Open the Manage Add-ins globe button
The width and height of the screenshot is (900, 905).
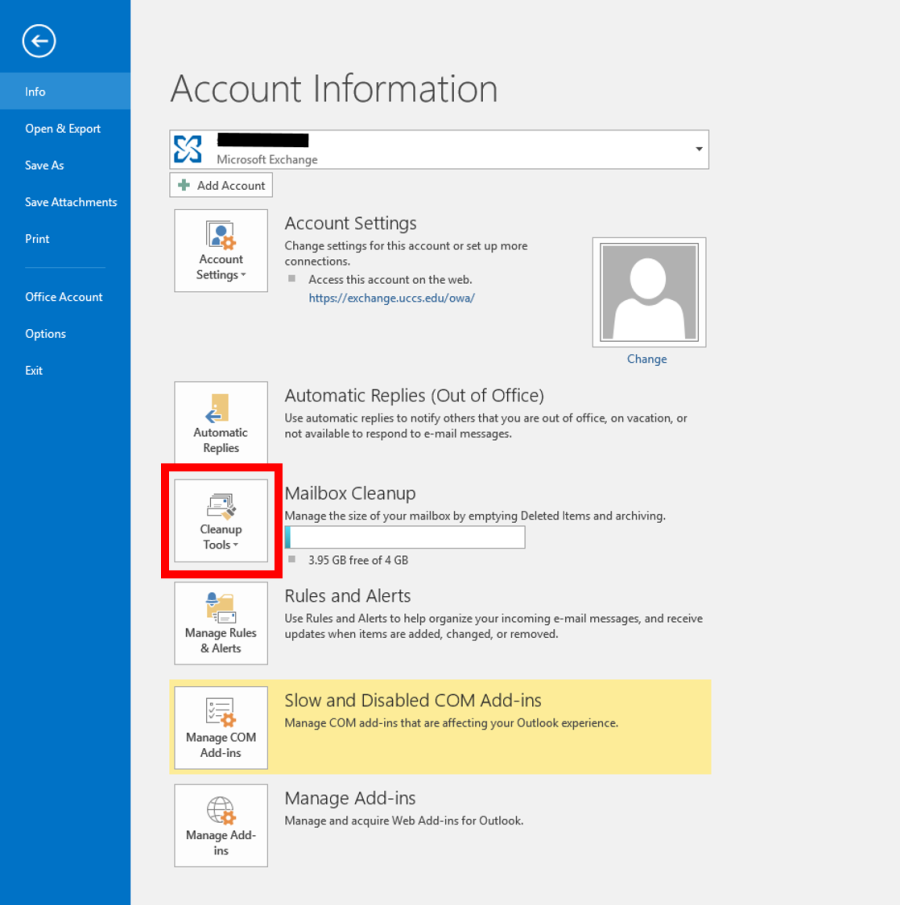point(221,825)
